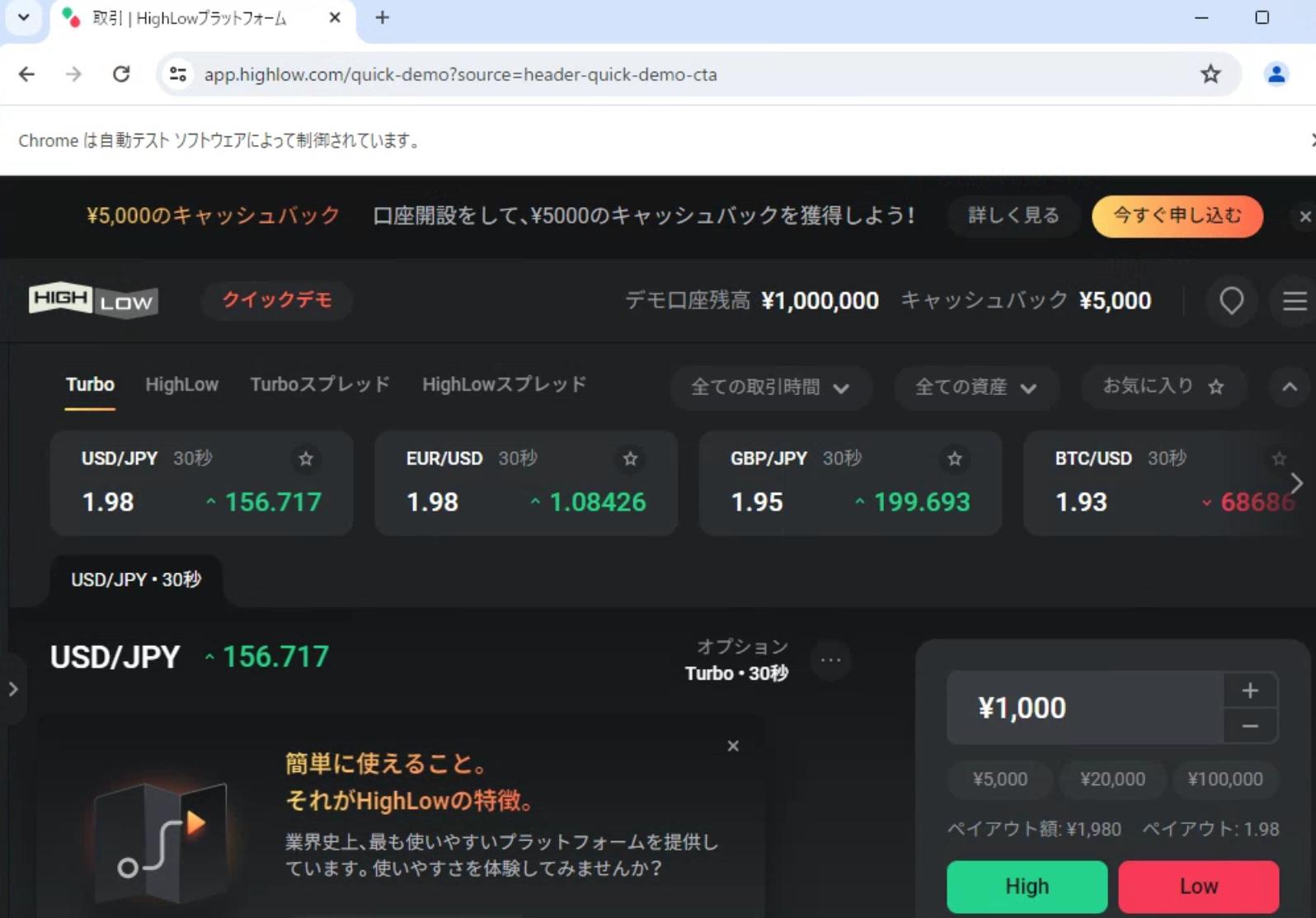Select the USD/JPY 30秒 asset card
Image resolution: width=1316 pixels, height=918 pixels.
pyautogui.click(x=202, y=483)
